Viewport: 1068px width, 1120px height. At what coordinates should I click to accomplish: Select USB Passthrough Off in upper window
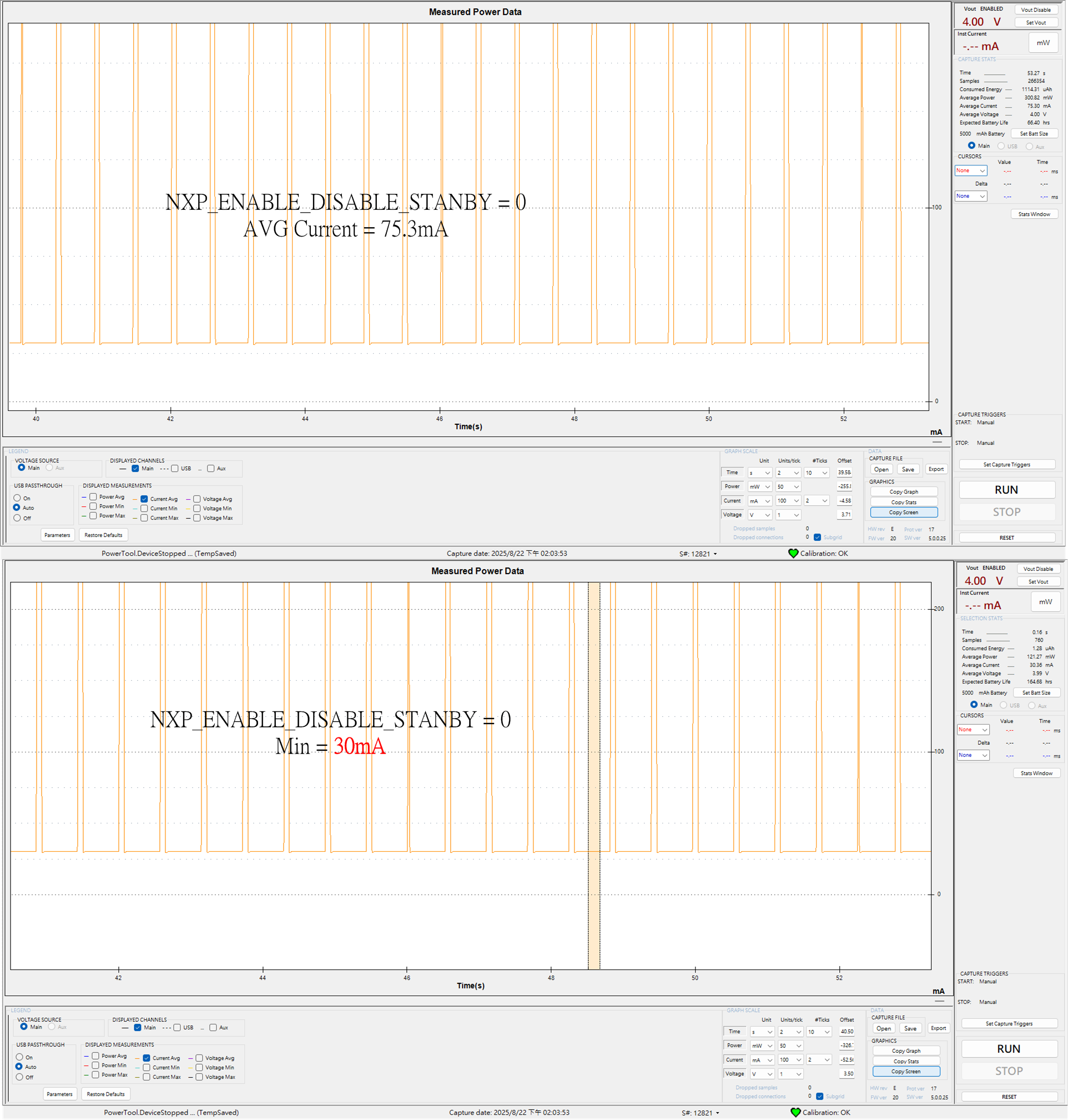pos(17,518)
